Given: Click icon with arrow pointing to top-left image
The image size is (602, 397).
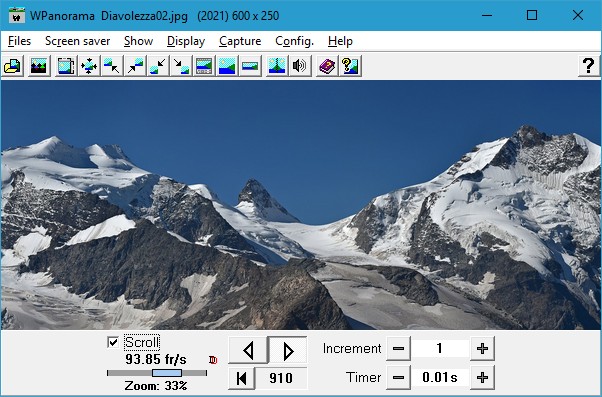Looking at the screenshot, I should click(x=112, y=66).
